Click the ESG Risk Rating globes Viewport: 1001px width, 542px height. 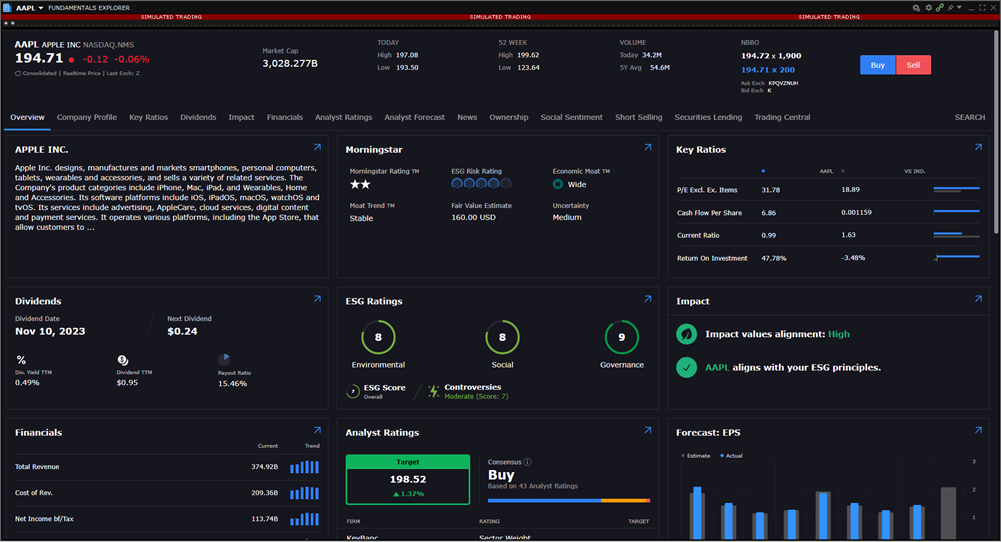click(481, 184)
